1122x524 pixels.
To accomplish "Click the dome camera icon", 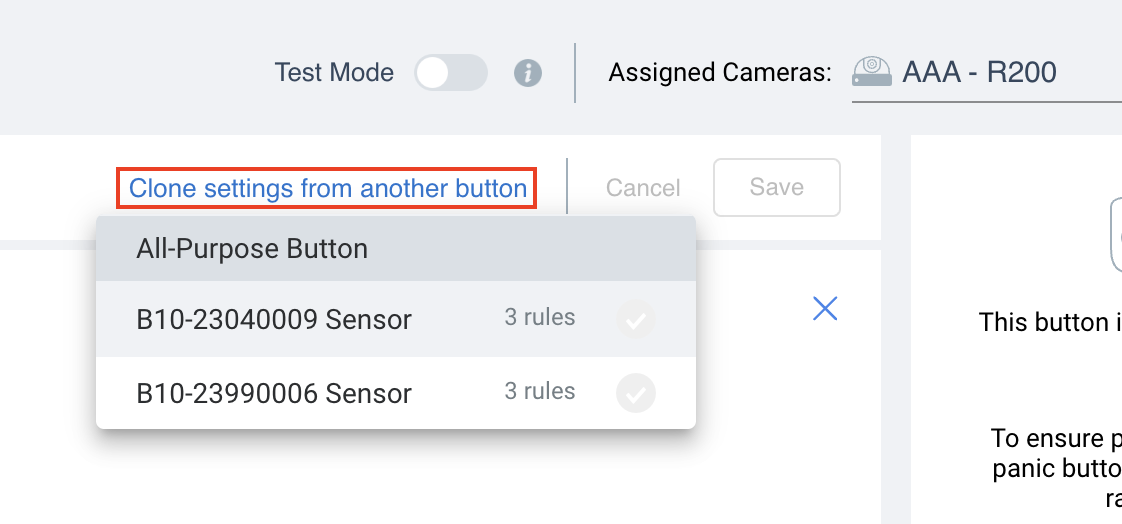I will [872, 72].
